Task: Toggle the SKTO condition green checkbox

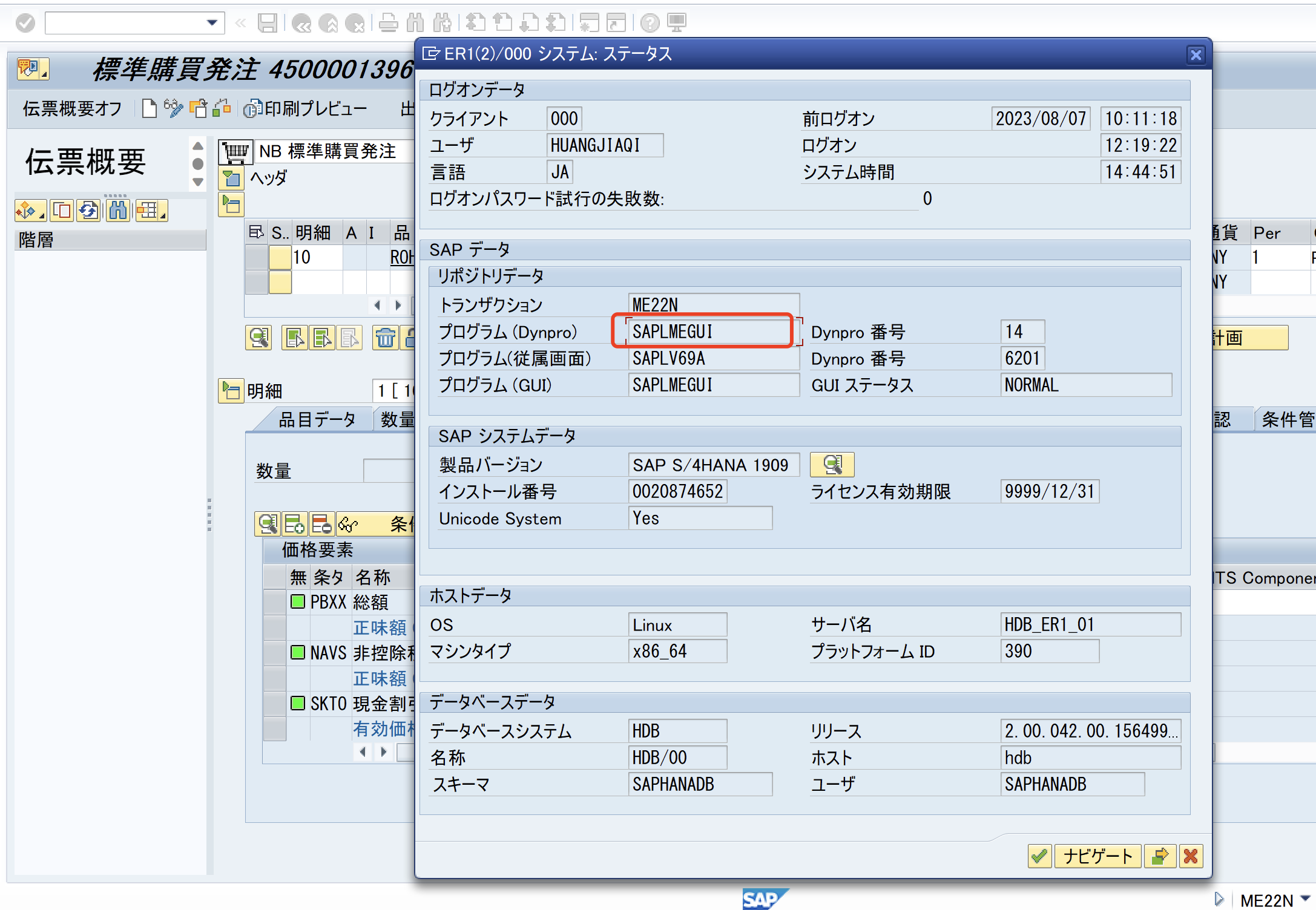Action: coord(298,703)
